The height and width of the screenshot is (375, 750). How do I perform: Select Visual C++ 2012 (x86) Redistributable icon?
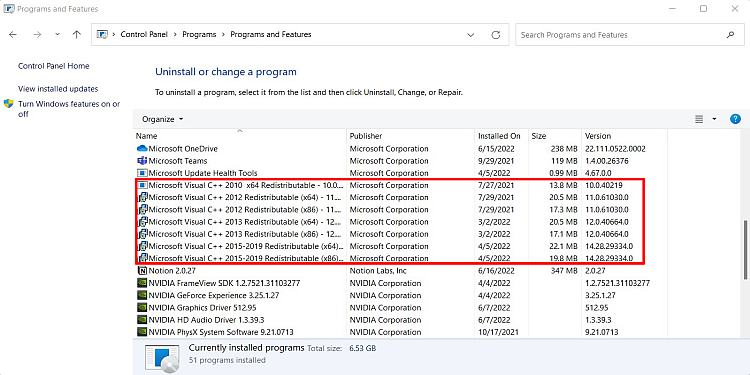coord(142,210)
